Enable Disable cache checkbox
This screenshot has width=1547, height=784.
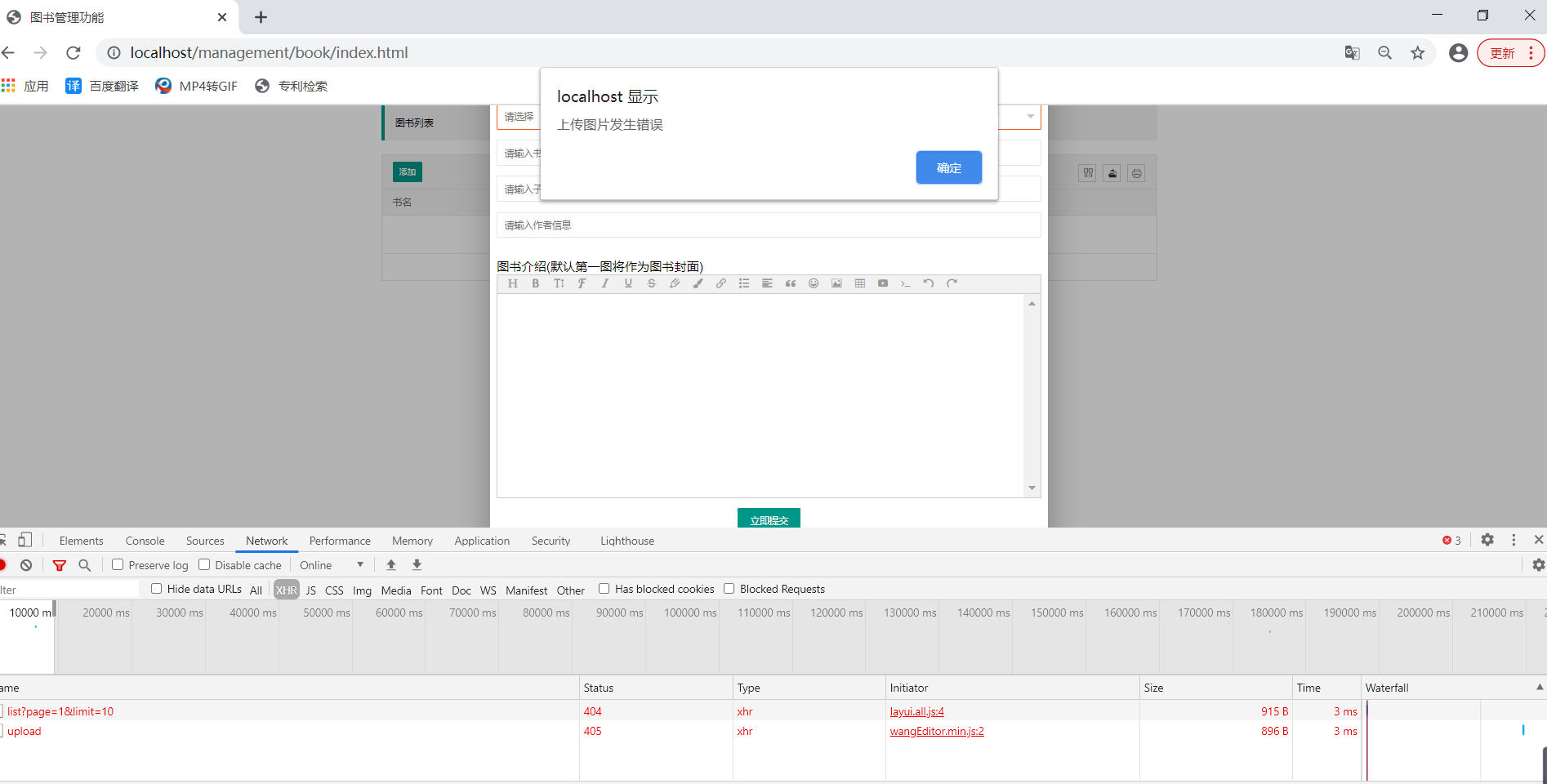click(204, 564)
